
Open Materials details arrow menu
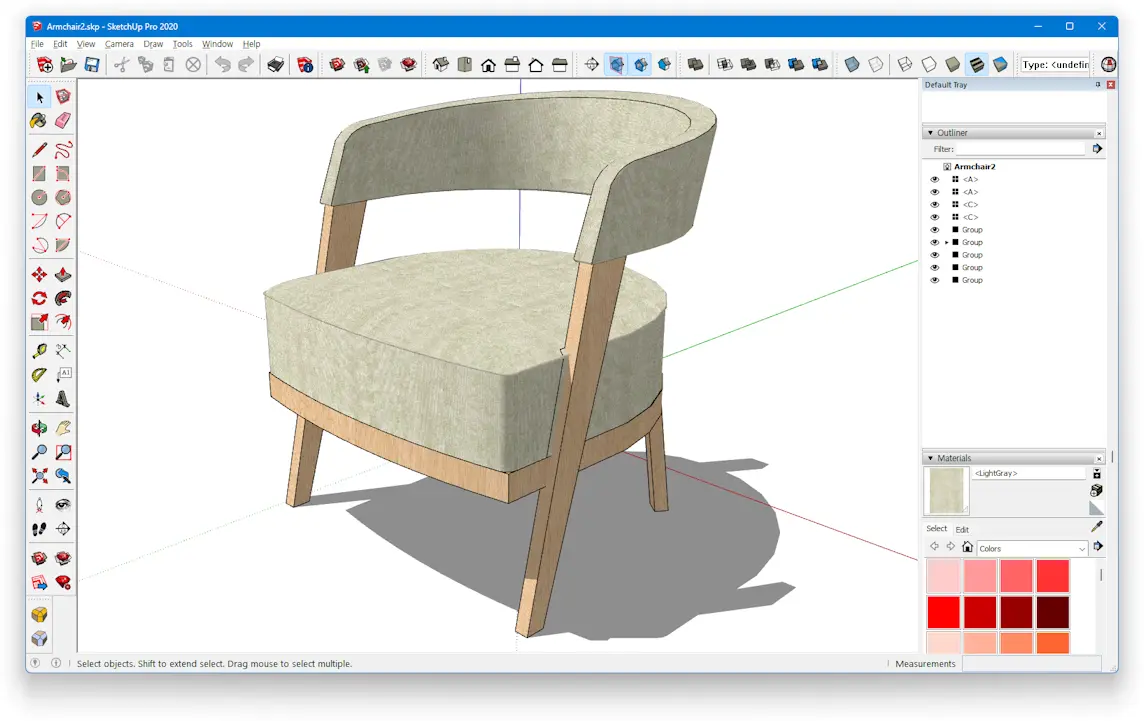[x=1097, y=547]
